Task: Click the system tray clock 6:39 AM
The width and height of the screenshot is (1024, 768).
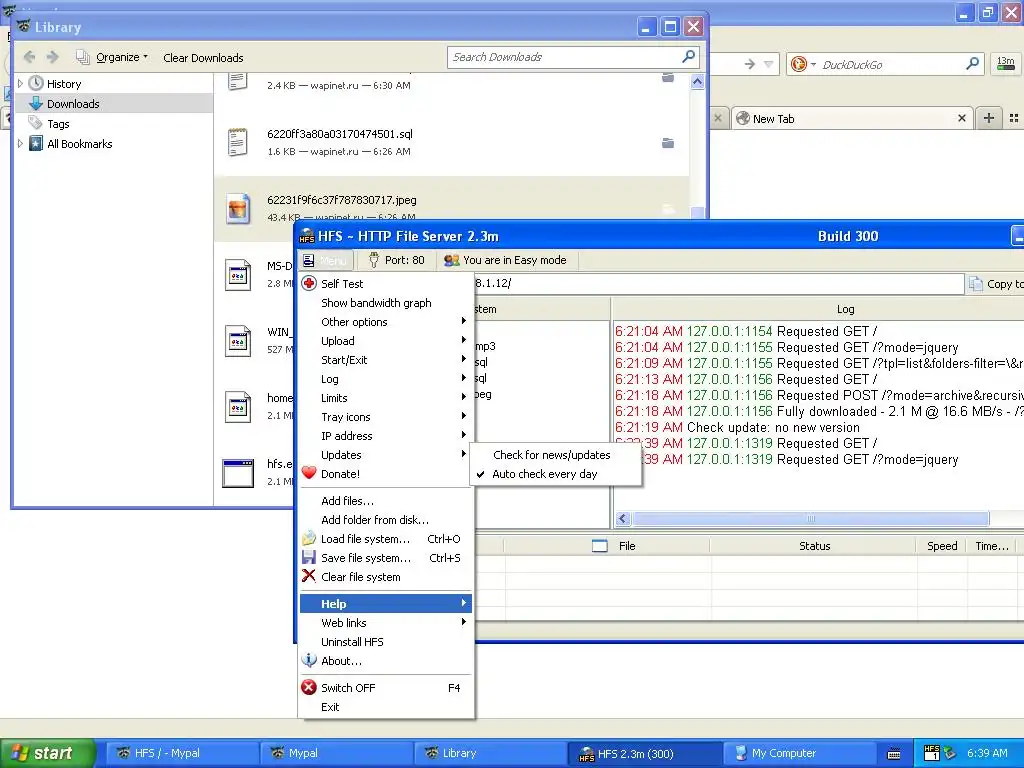Action: 987,753
